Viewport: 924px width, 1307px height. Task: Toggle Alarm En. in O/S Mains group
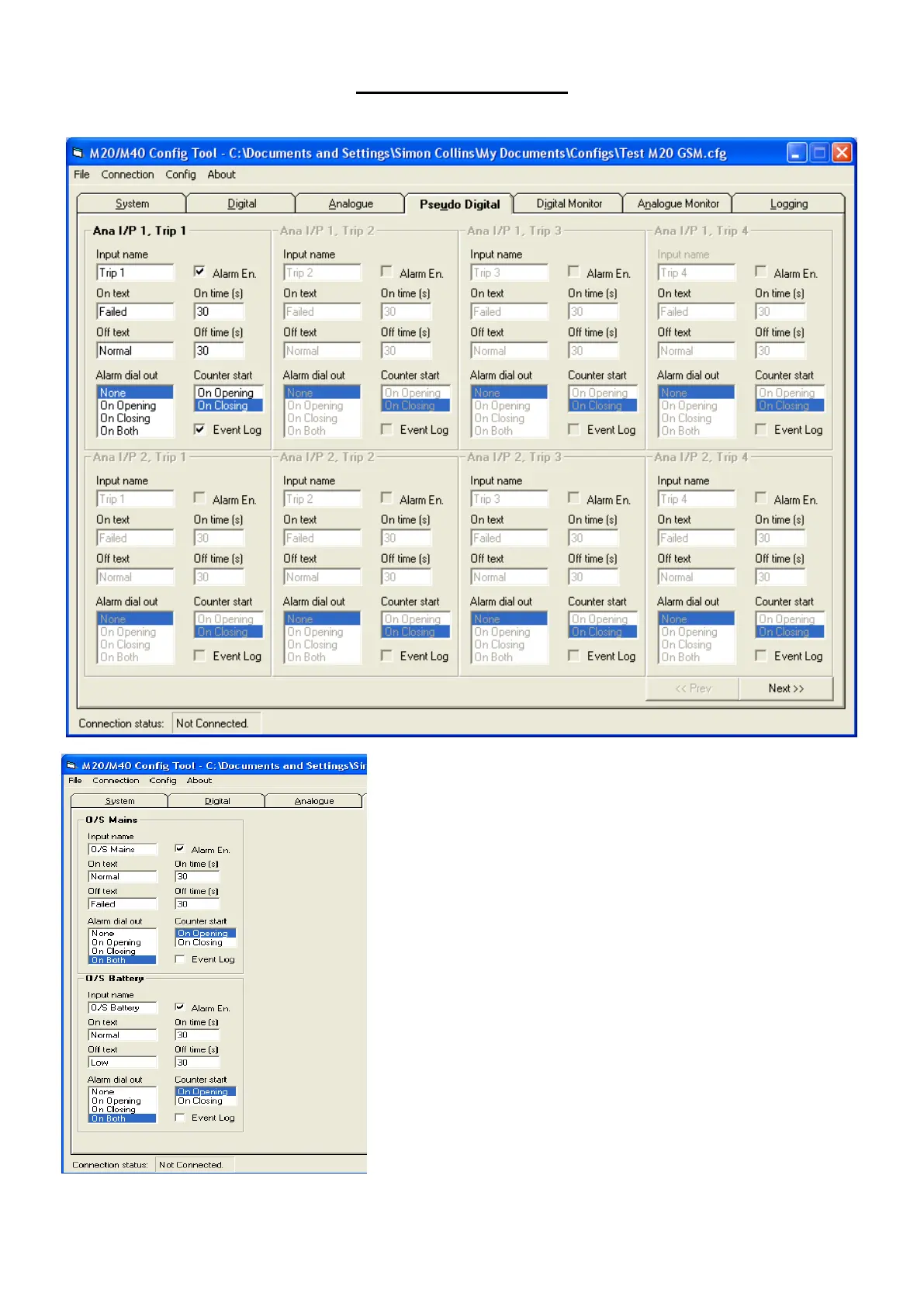click(x=179, y=848)
